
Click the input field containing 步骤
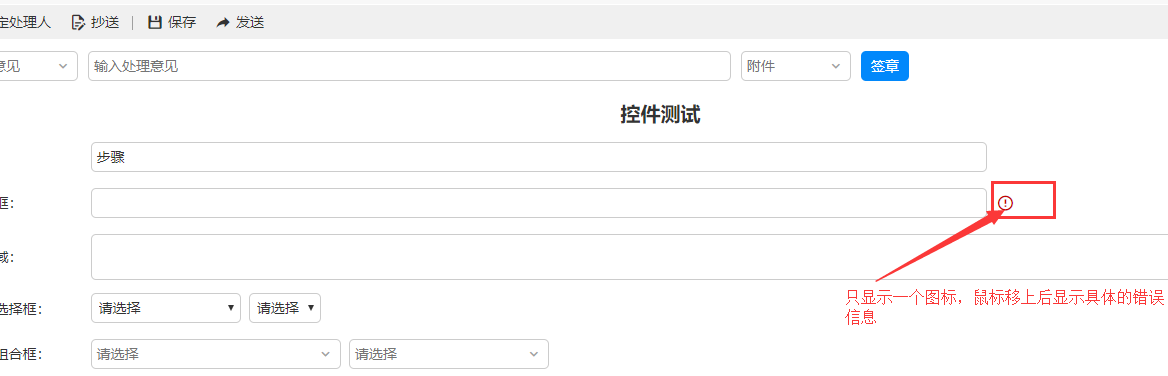coord(539,157)
